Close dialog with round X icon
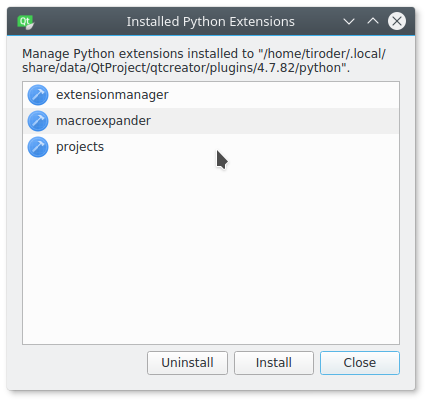 397,21
